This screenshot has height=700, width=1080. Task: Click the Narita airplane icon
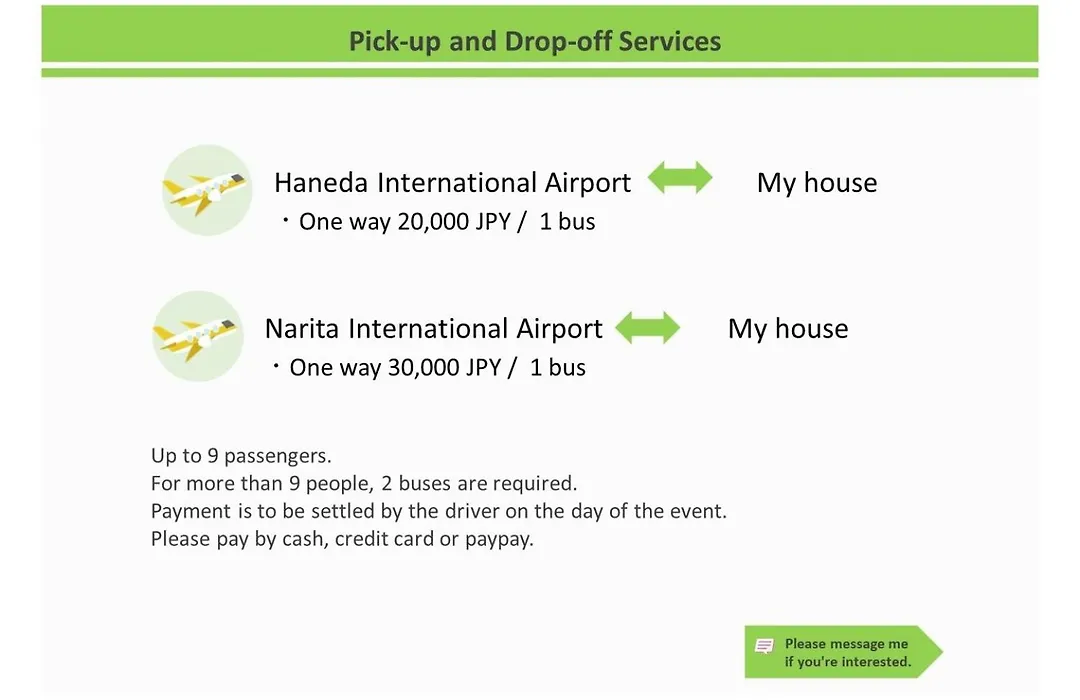coord(198,336)
